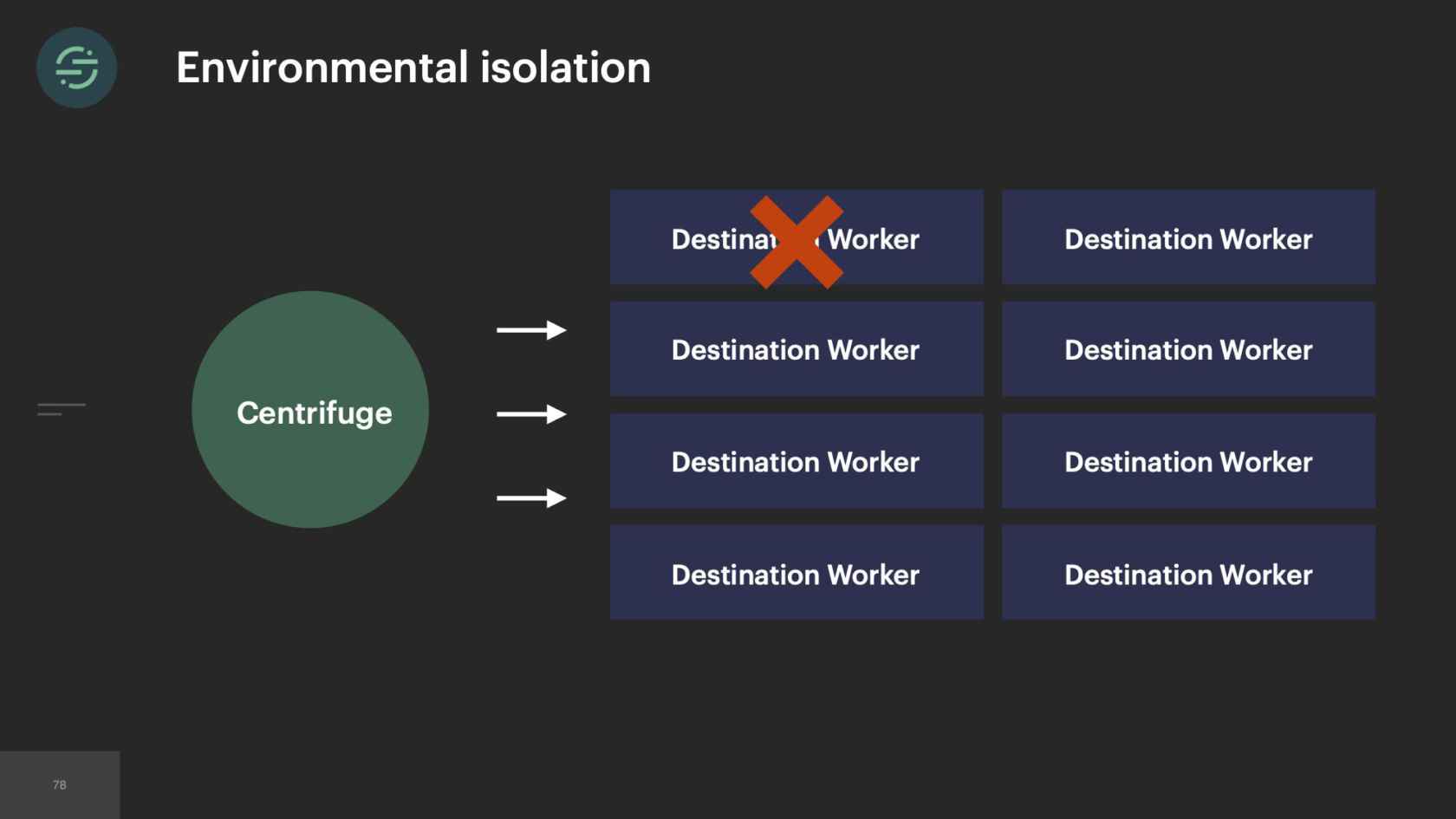
Task: Click the slide number 78
Action: (60, 785)
